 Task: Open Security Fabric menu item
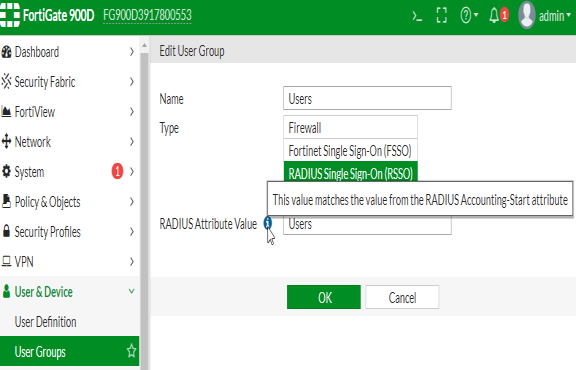[x=69, y=82]
